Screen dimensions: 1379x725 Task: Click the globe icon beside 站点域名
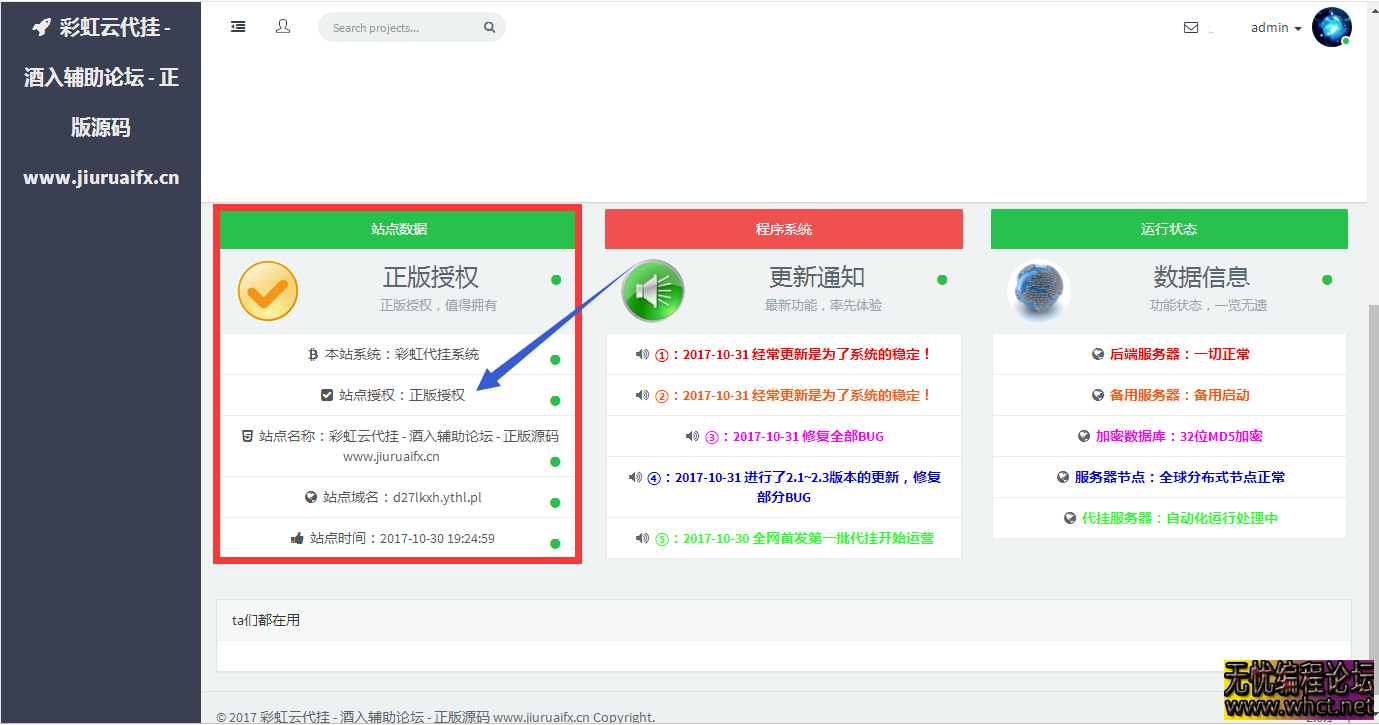pos(311,497)
